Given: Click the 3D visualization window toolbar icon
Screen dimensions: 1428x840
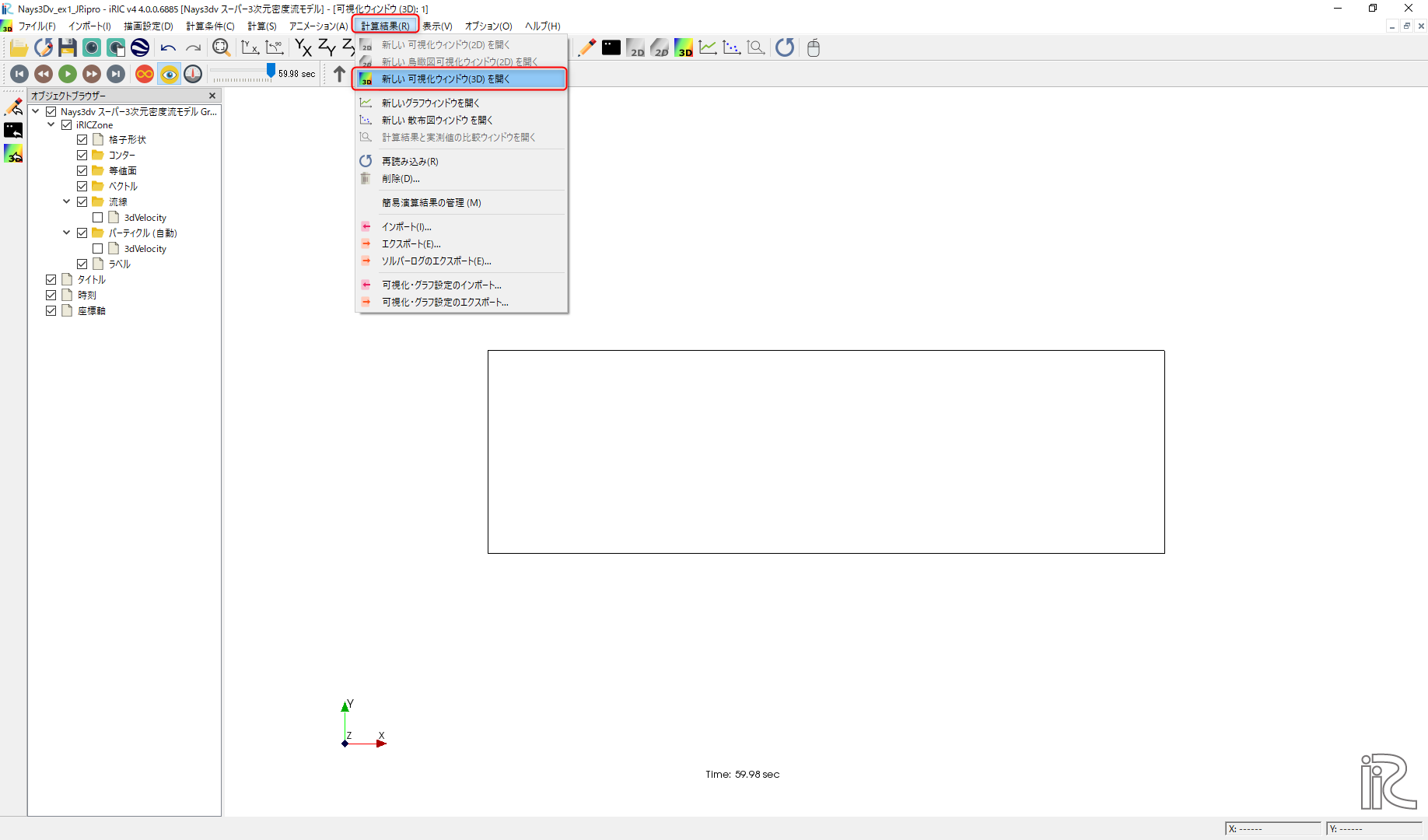Looking at the screenshot, I should pos(684,48).
